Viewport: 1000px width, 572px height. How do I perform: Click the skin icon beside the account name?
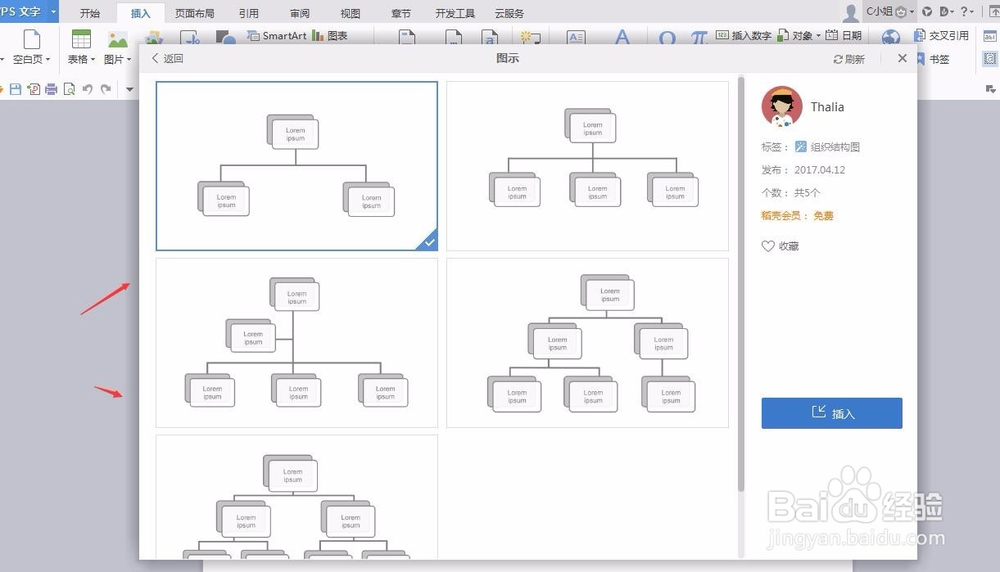tap(927, 11)
